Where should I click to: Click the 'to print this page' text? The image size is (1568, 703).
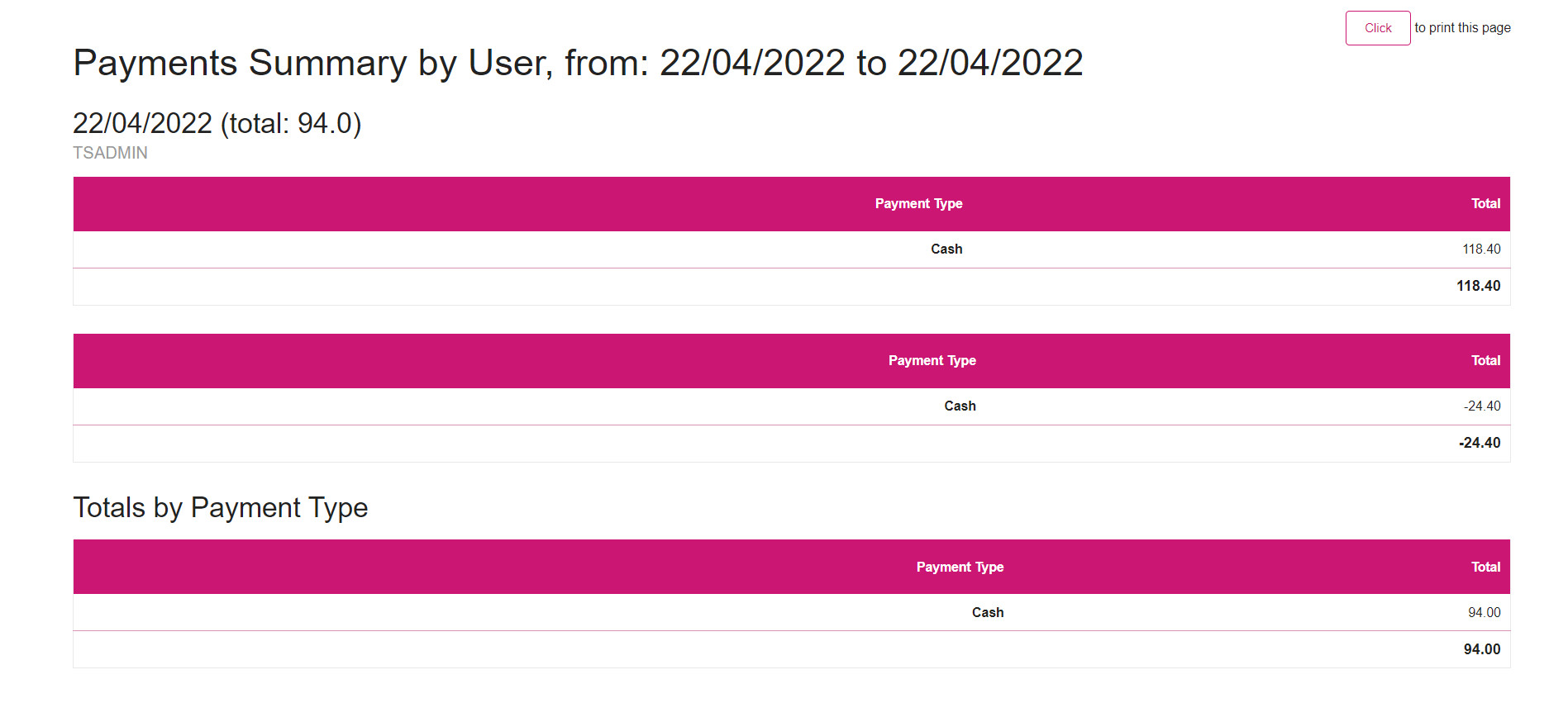(1462, 28)
